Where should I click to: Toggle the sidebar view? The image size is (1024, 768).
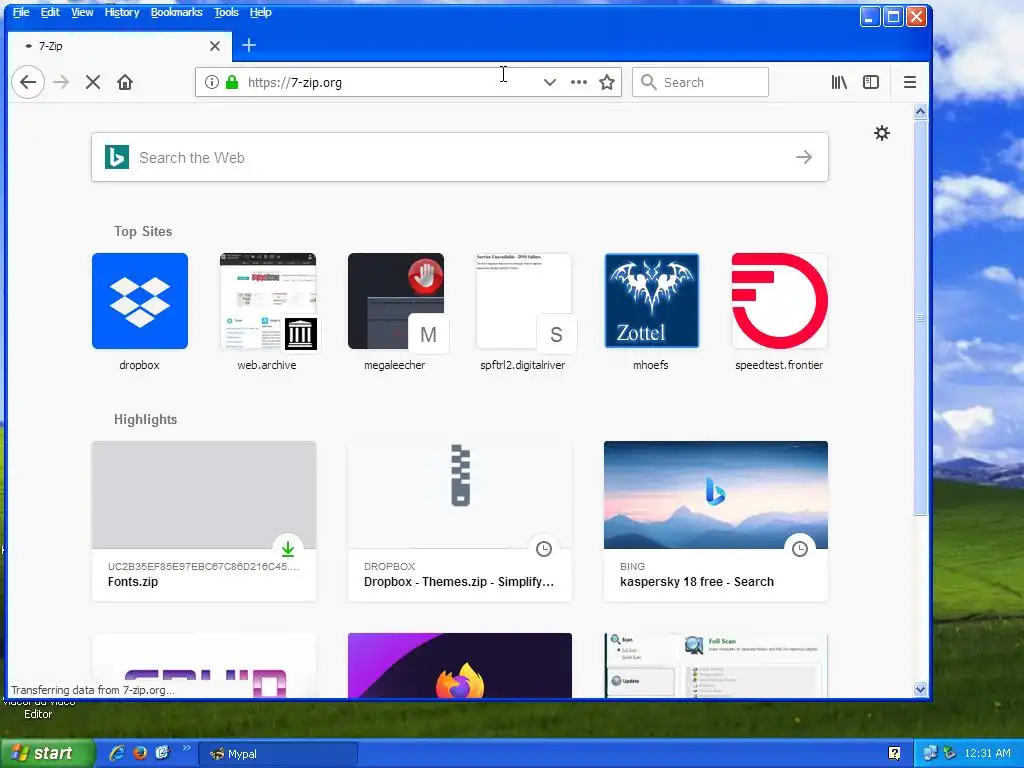[871, 82]
